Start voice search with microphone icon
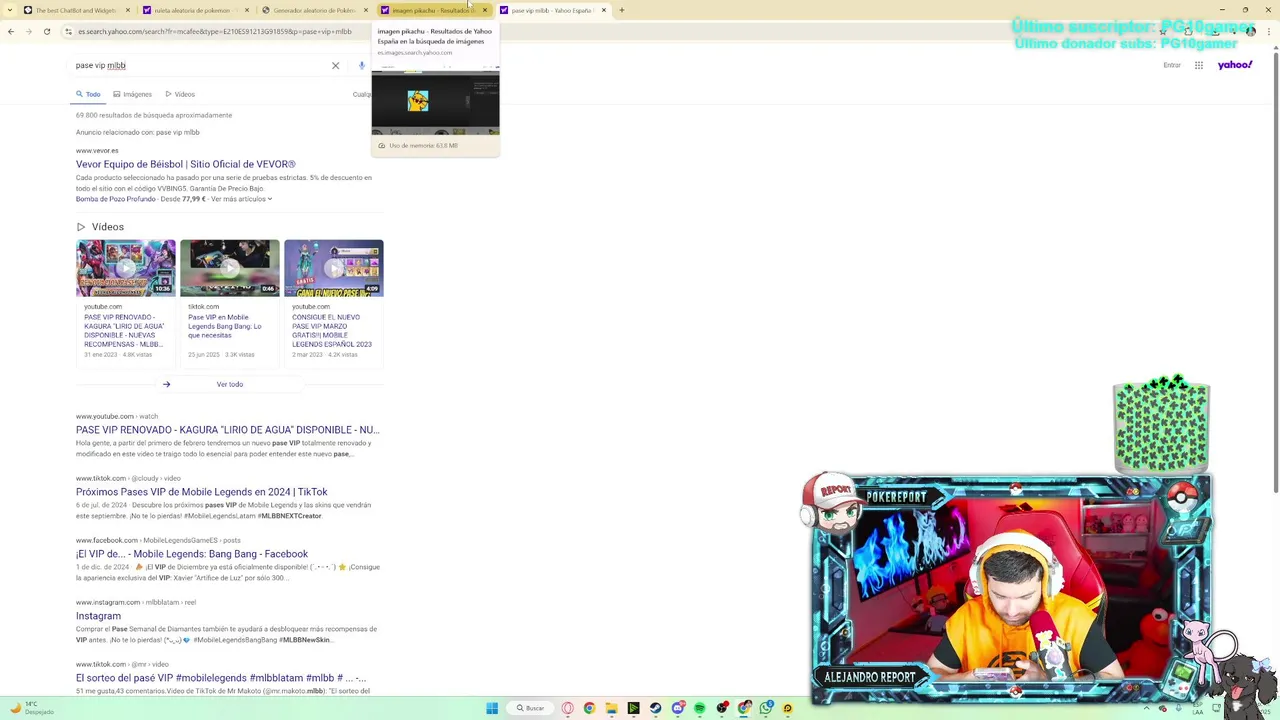The width and height of the screenshot is (1280, 720). click(361, 66)
